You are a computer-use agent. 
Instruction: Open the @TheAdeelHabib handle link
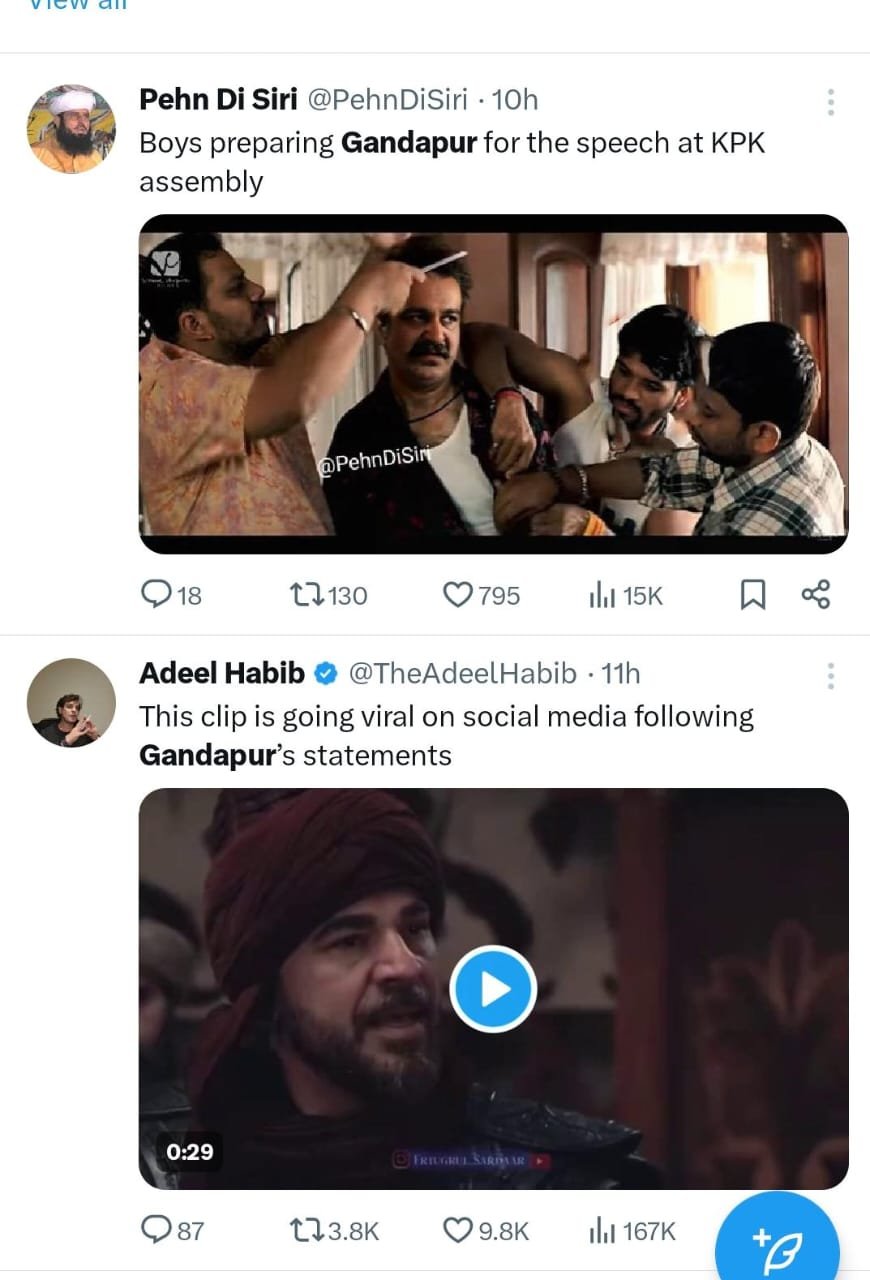click(x=462, y=674)
